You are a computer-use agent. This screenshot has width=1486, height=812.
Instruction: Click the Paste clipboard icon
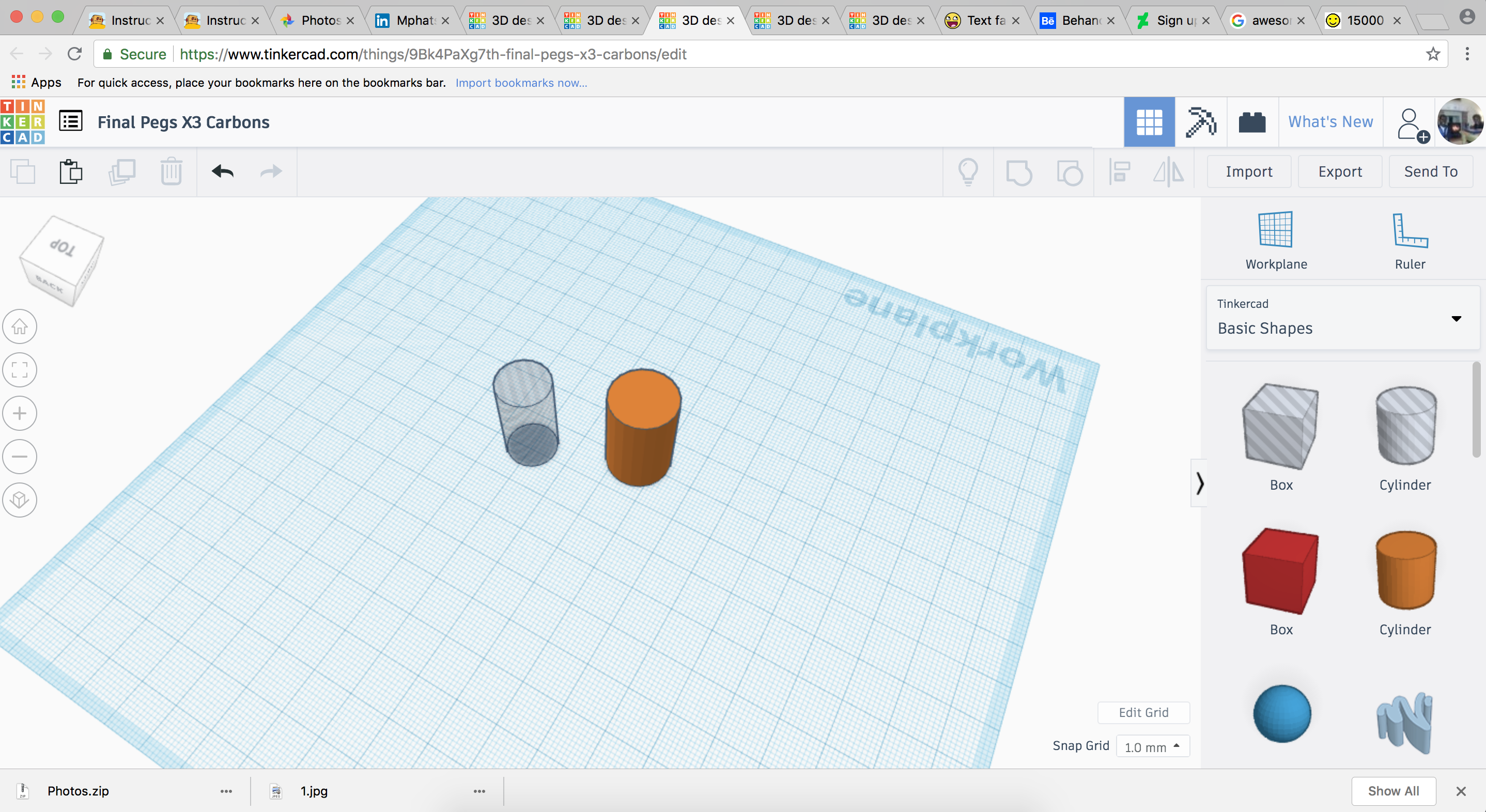point(71,171)
